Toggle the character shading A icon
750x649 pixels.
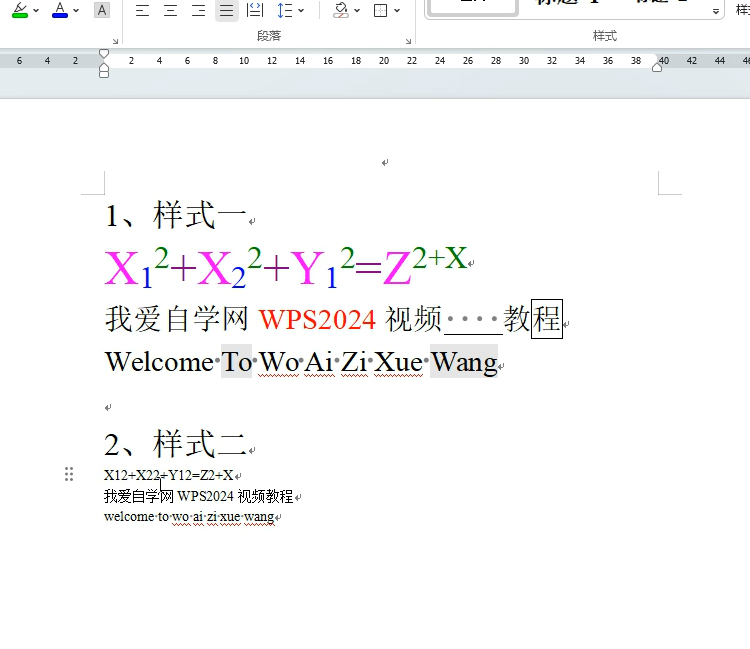(102, 10)
